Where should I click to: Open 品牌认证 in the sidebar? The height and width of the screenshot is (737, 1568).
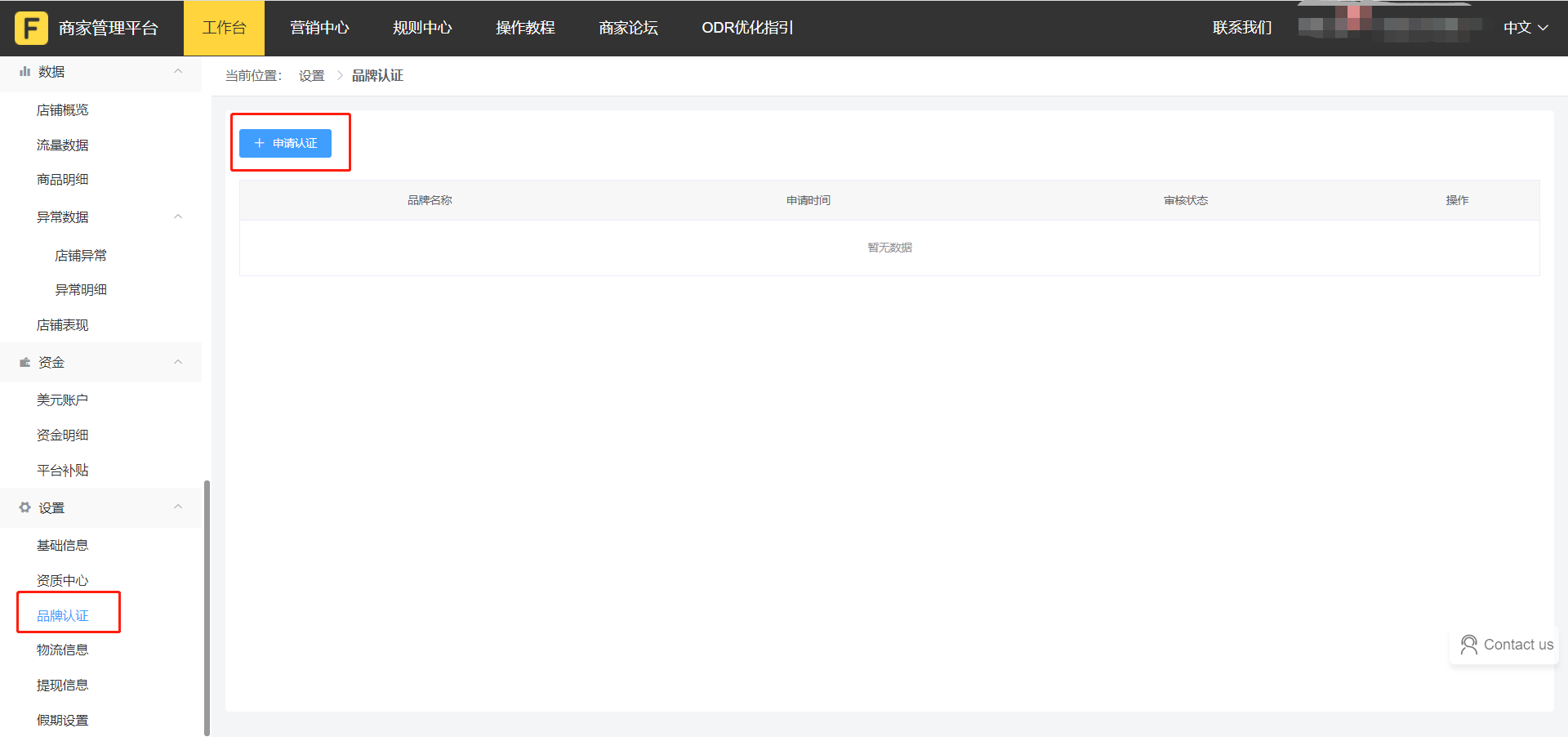click(63, 615)
